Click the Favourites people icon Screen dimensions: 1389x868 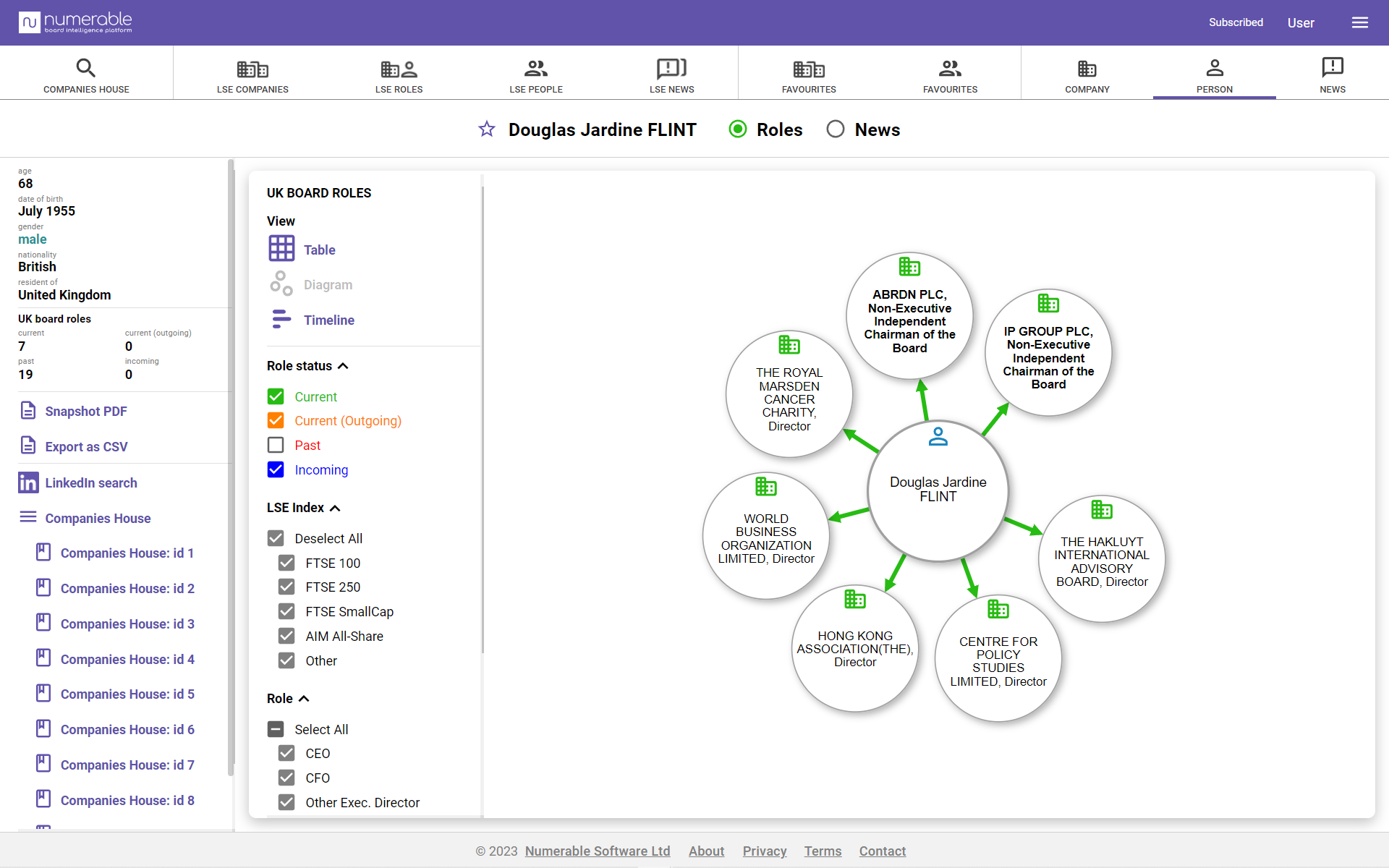point(950,68)
